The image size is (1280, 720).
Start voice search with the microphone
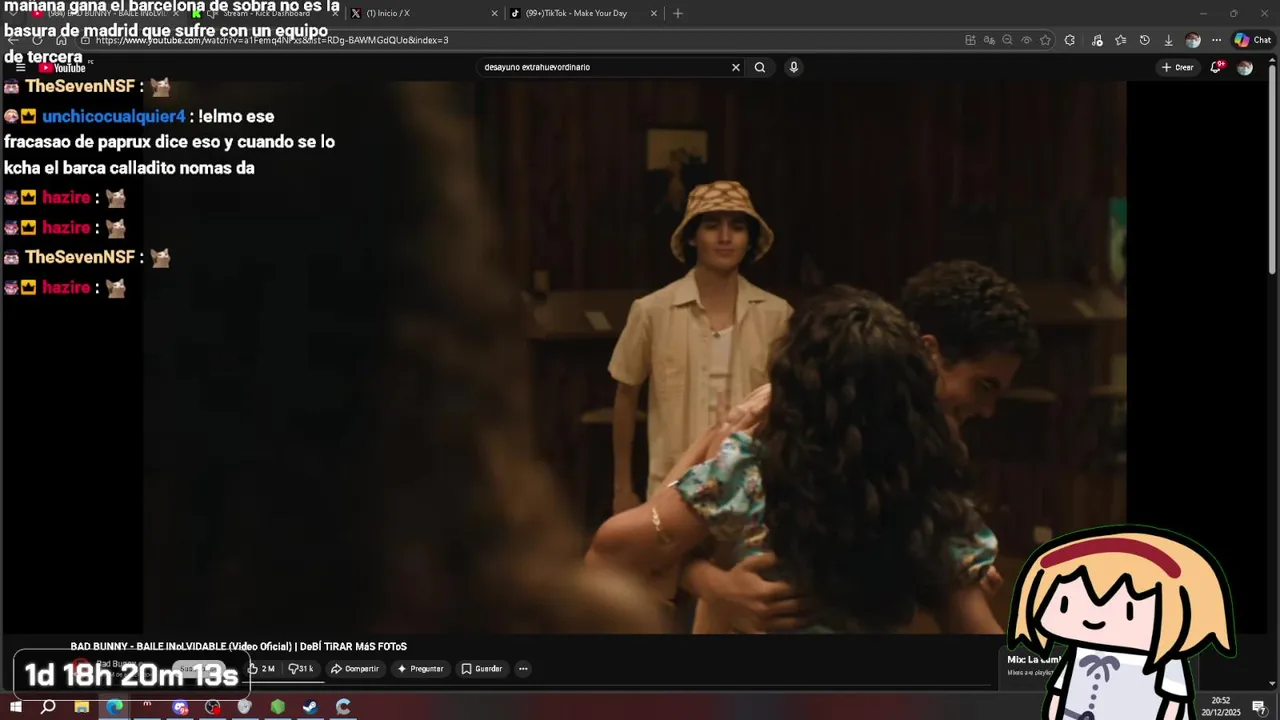[x=794, y=67]
